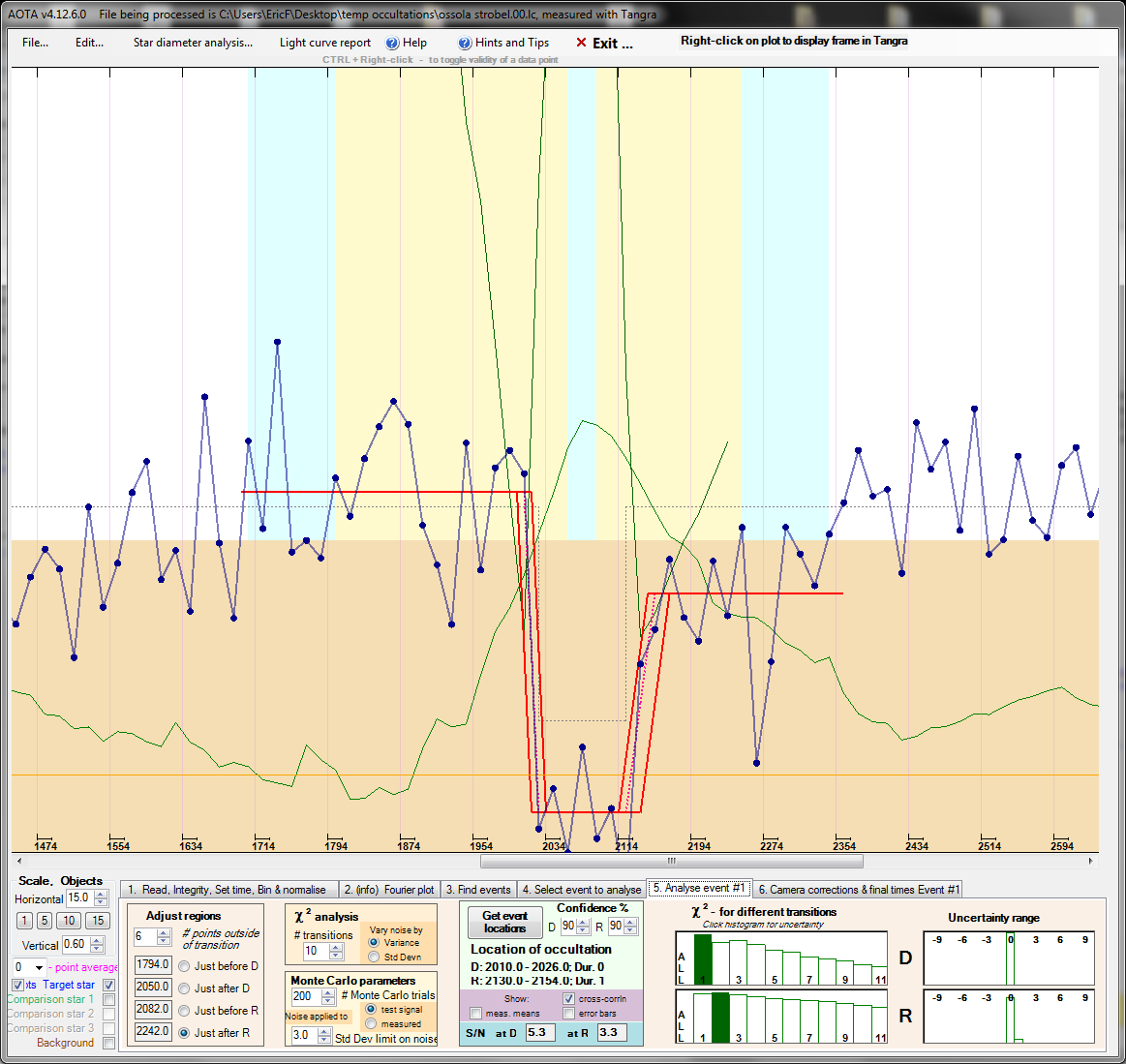Screen dimensions: 1126x1064
Task: Click the 2050.0 Just after D field
Action: (153, 988)
